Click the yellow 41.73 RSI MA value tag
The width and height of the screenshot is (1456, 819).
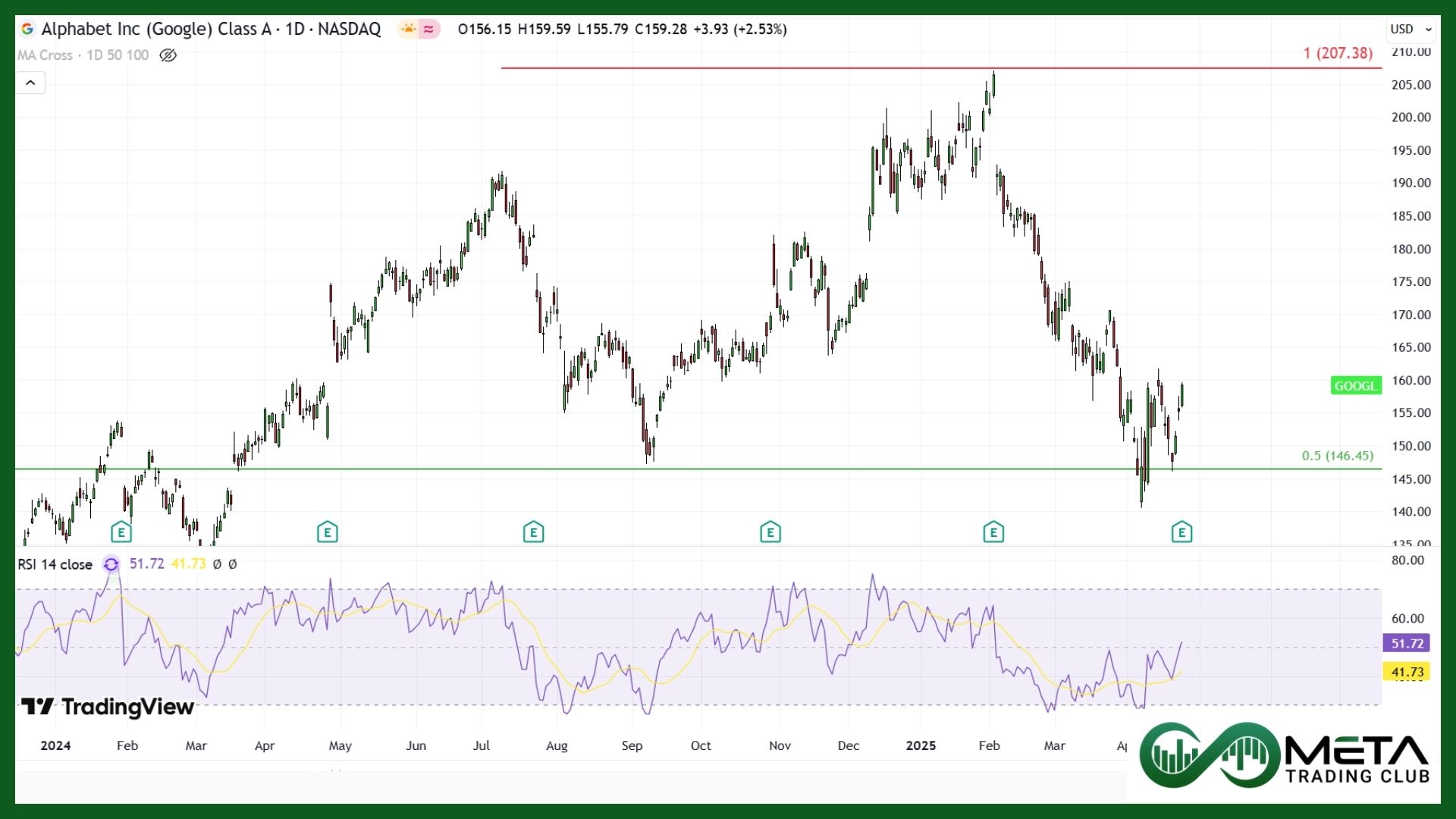pyautogui.click(x=1407, y=672)
